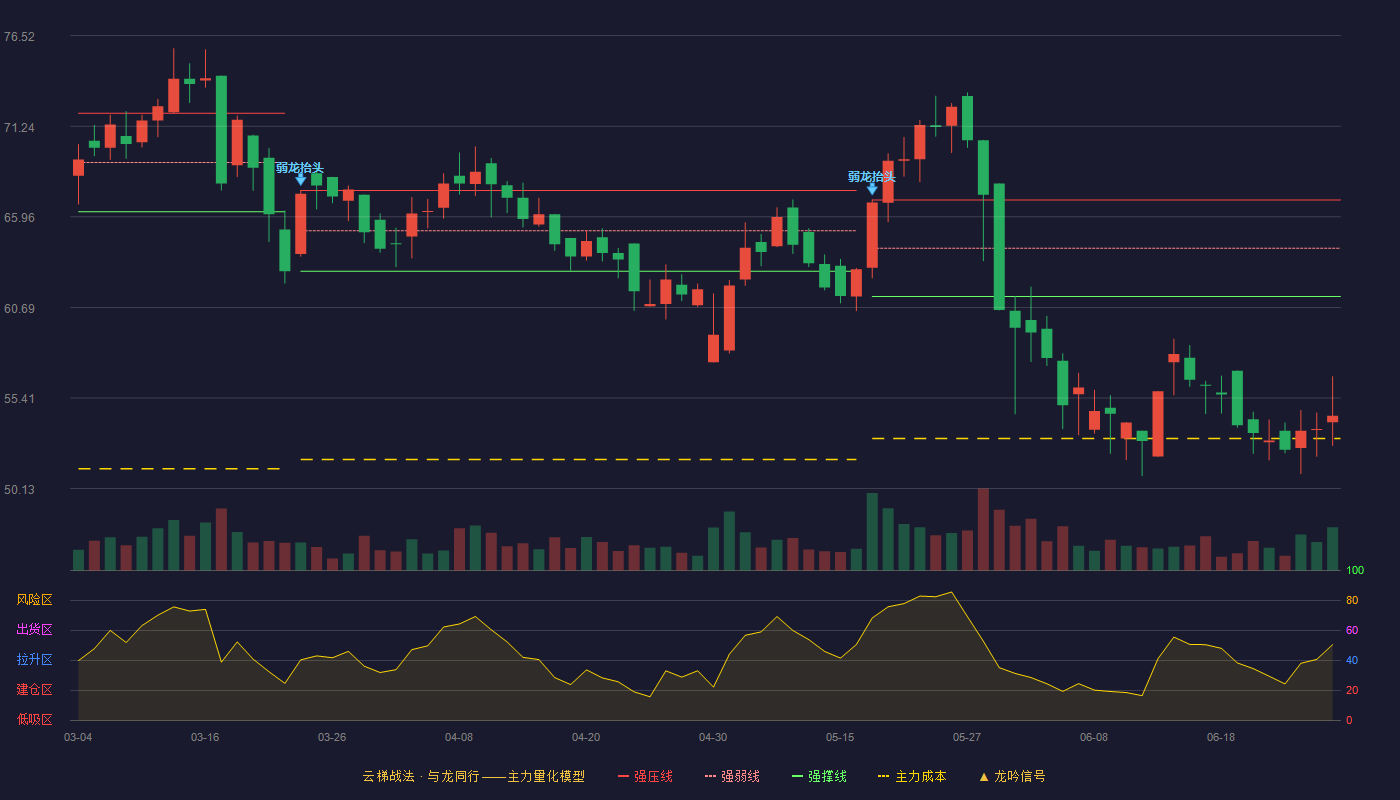
Task: Click the long green candle after 05-27
Action: pos(999,247)
